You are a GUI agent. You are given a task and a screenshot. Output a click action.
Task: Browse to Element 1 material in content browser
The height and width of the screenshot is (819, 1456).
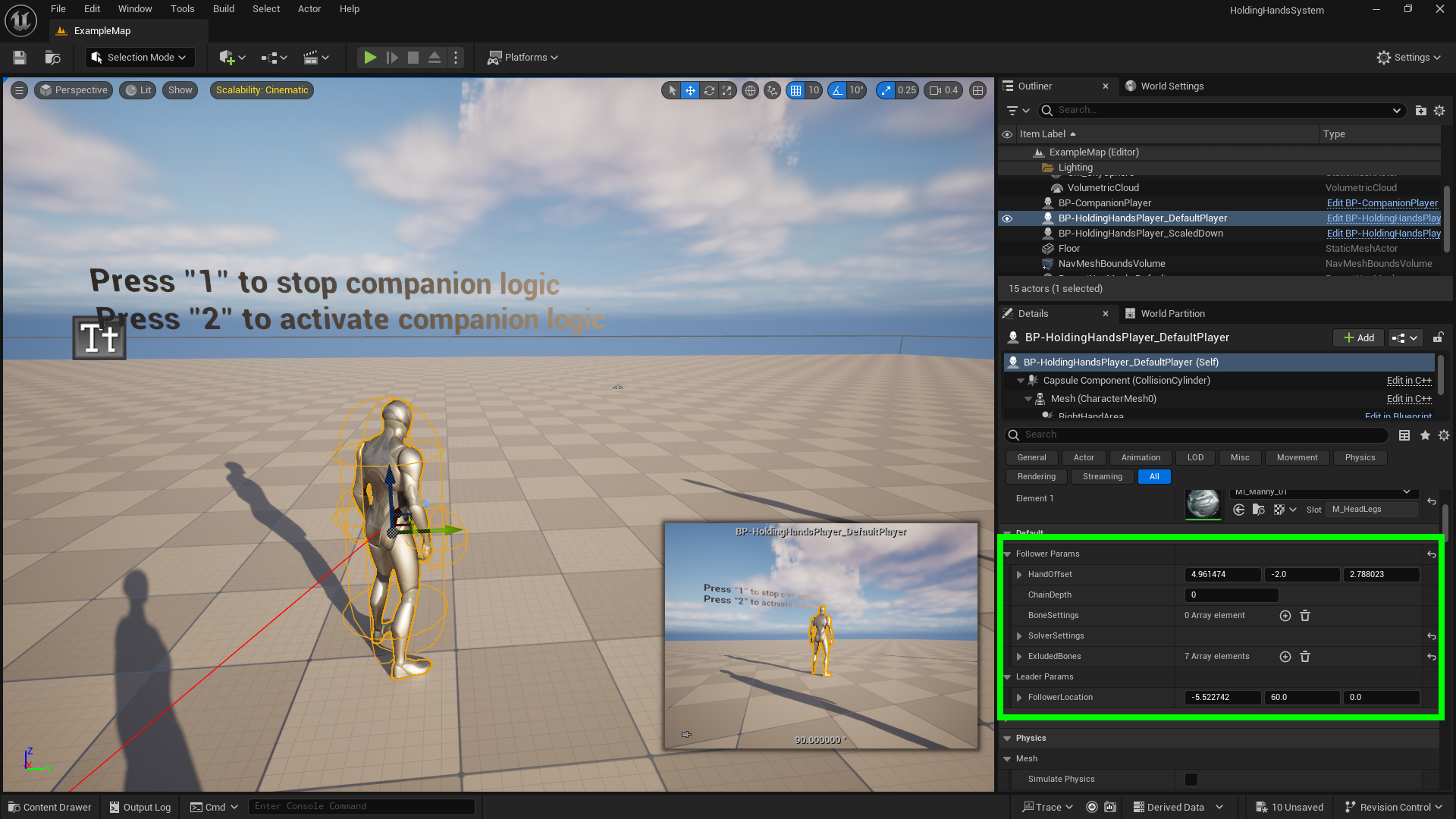pos(1258,510)
